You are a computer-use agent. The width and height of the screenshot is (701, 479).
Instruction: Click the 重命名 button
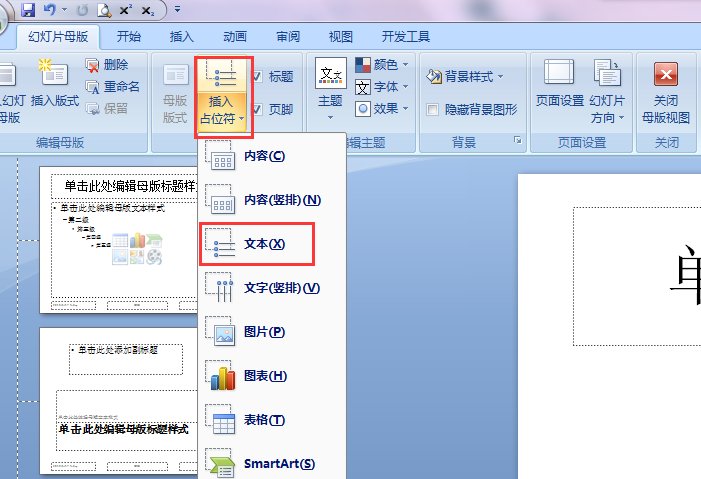pyautogui.click(x=113, y=86)
